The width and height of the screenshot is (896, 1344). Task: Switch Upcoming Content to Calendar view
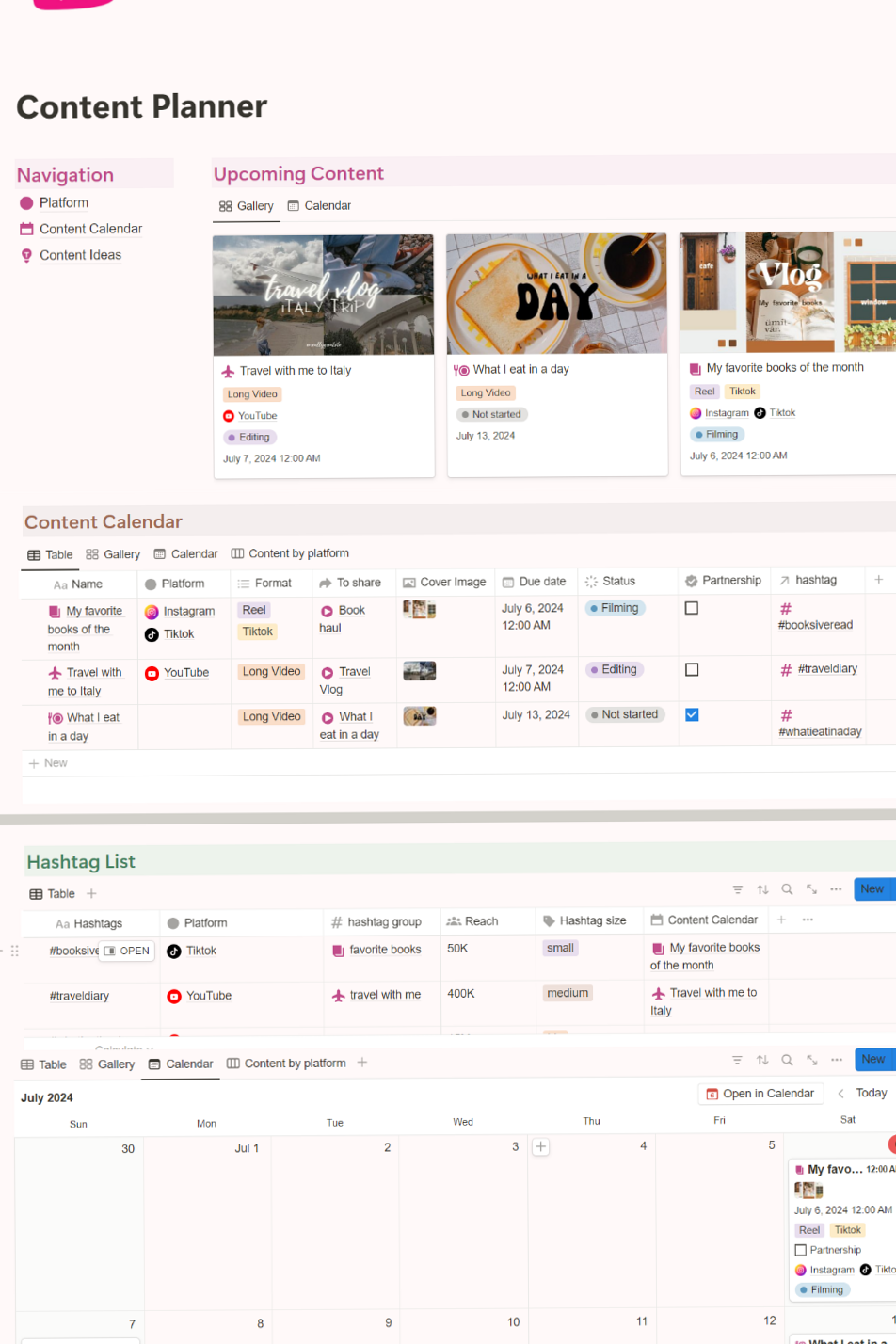(319, 205)
